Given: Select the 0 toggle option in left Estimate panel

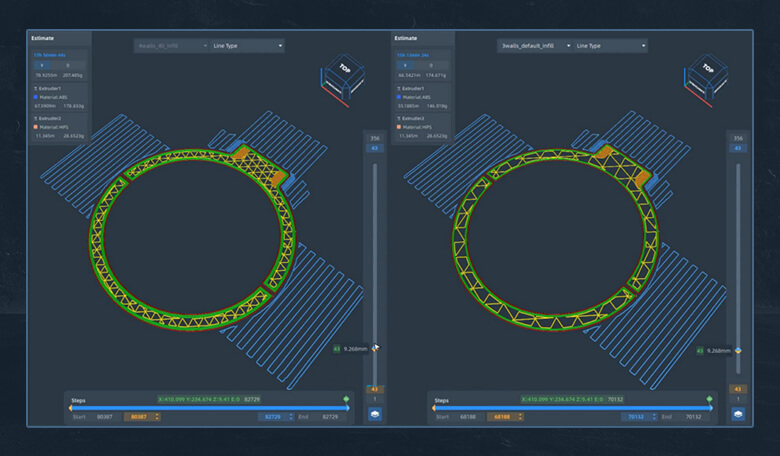Looking at the screenshot, I should [68, 64].
